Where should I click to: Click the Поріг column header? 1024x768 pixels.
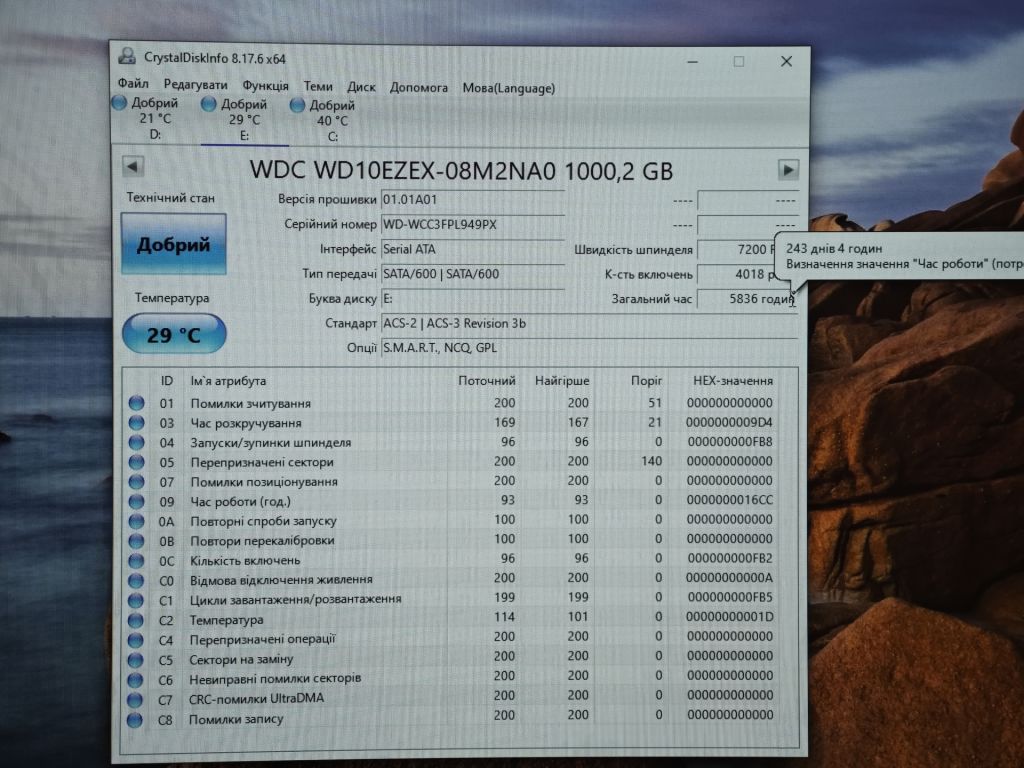tap(647, 381)
